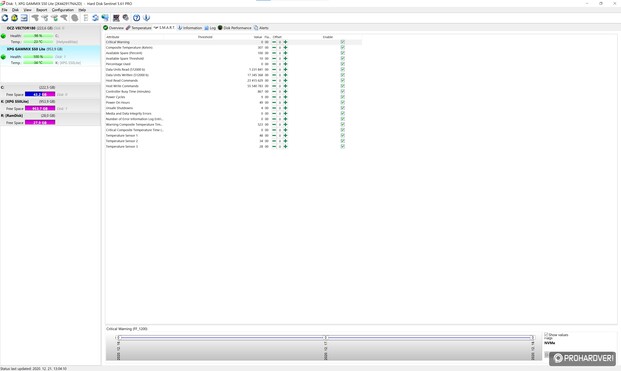
Task: Click the yellow-green disc toolbar icon
Action: pyautogui.click(x=14, y=18)
